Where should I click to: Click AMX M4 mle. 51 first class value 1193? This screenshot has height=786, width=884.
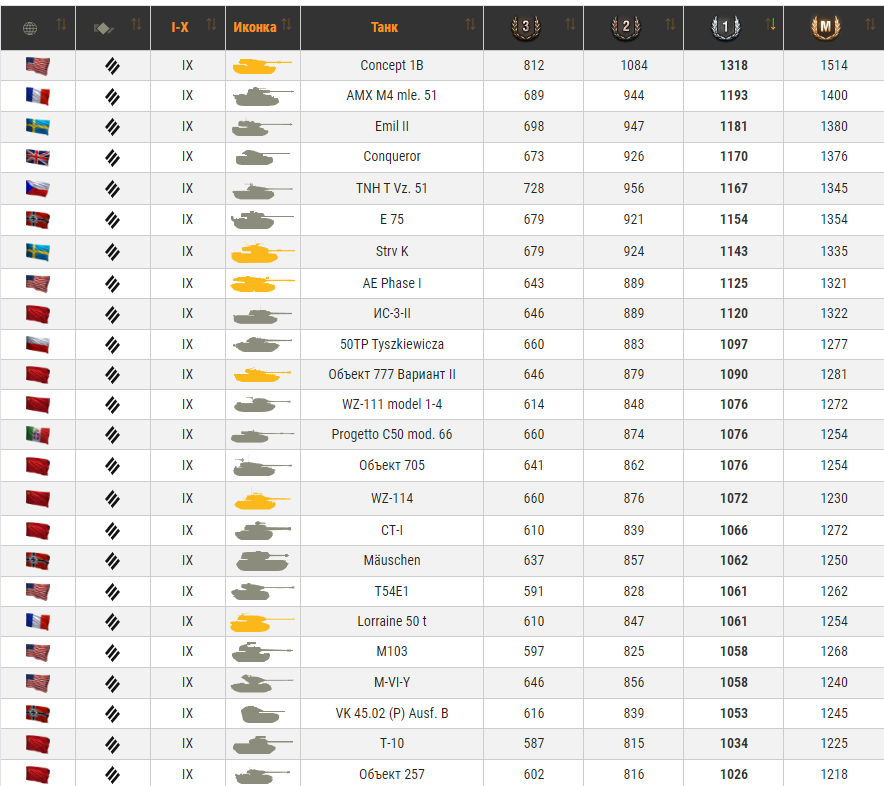click(734, 95)
